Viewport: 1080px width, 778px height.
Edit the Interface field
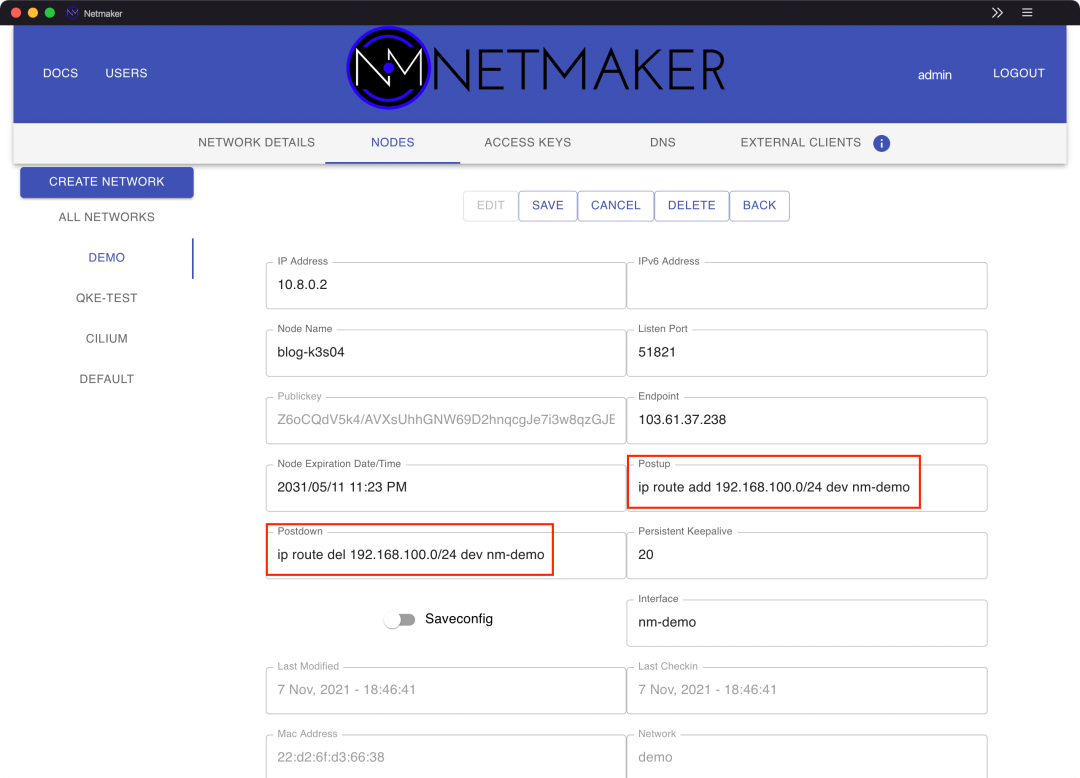[807, 622]
